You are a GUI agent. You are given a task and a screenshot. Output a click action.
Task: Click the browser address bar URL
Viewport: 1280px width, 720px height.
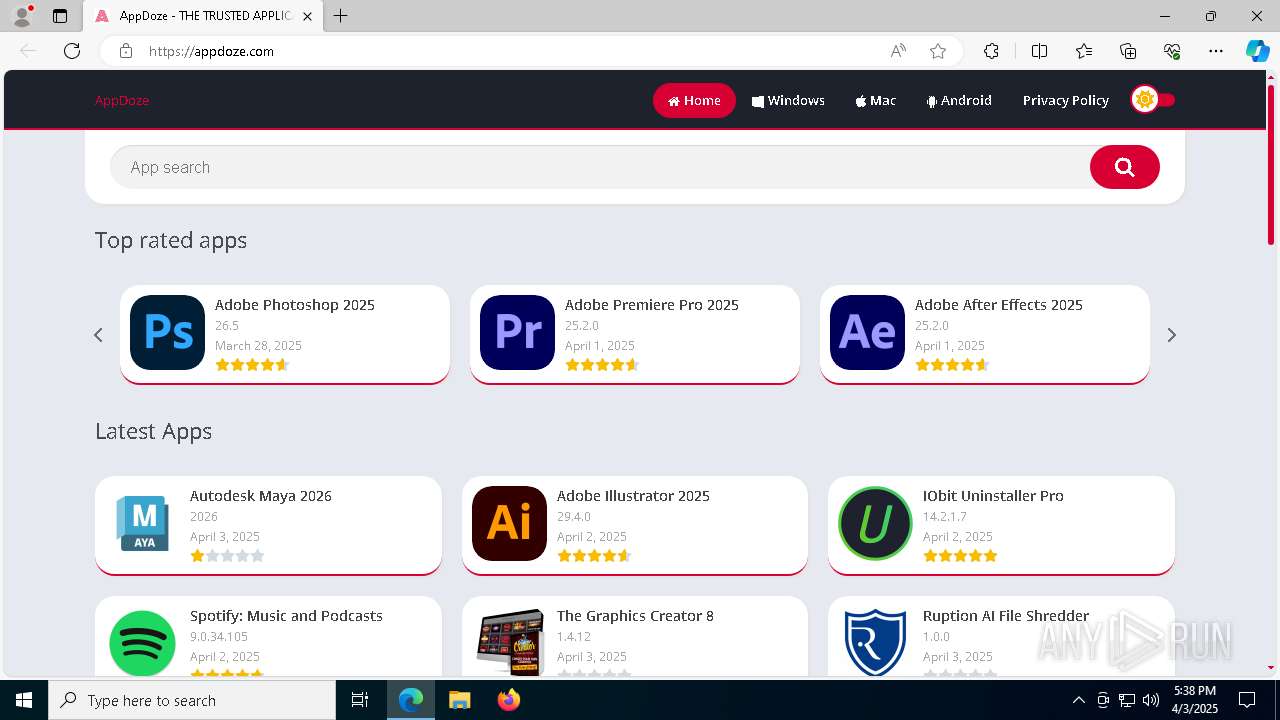(211, 51)
